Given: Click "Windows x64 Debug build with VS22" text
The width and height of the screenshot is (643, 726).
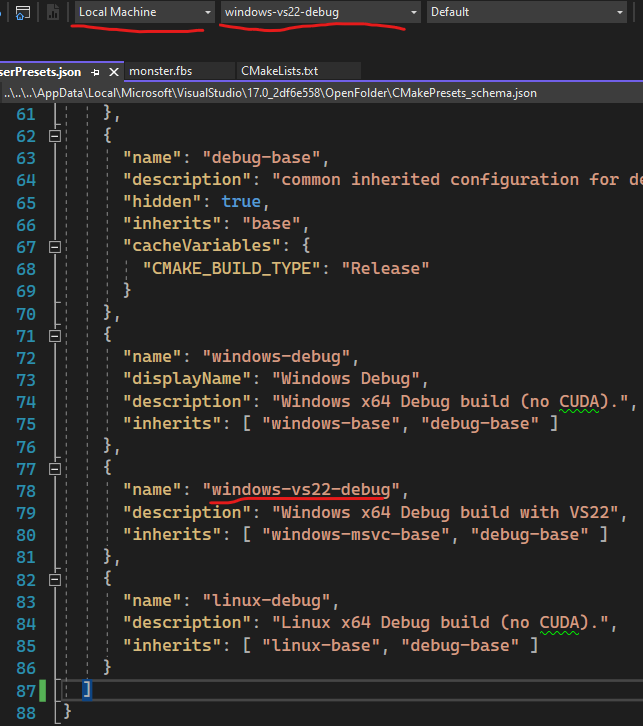Looking at the screenshot, I should coord(445,513).
